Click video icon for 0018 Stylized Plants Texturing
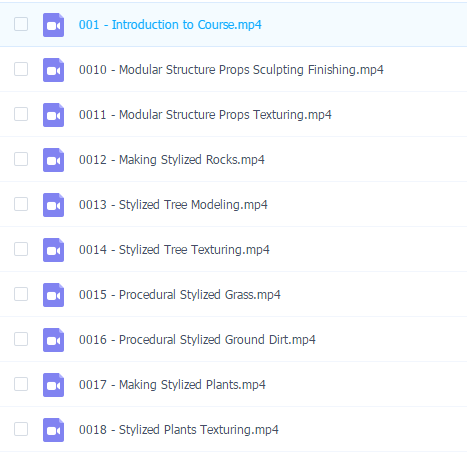The height and width of the screenshot is (455, 467). tap(53, 430)
